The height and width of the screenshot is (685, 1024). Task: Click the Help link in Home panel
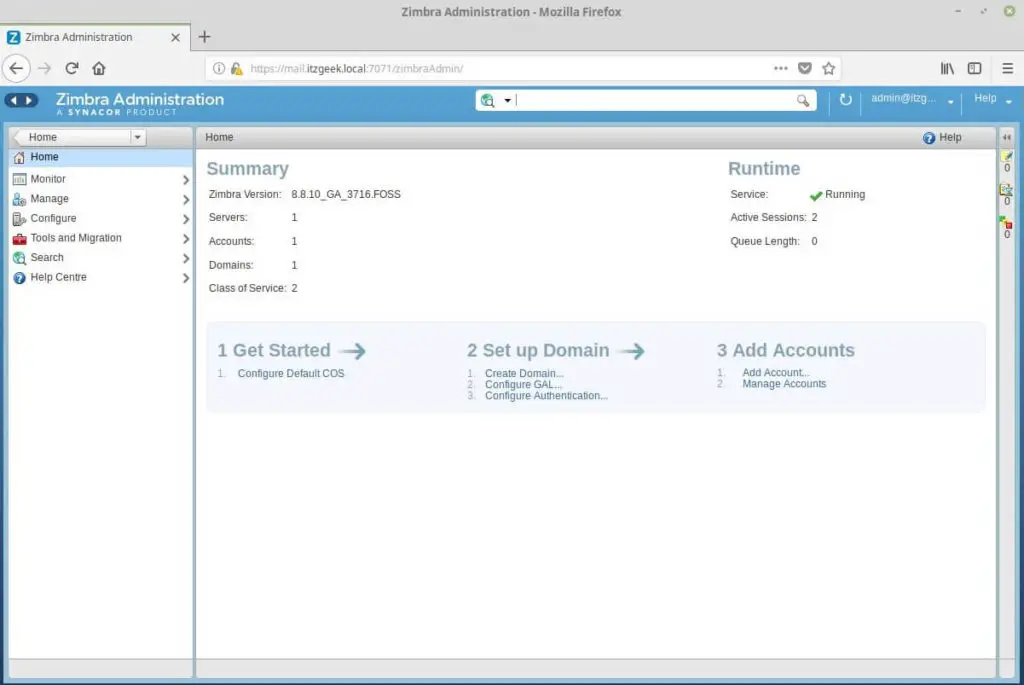(x=942, y=137)
